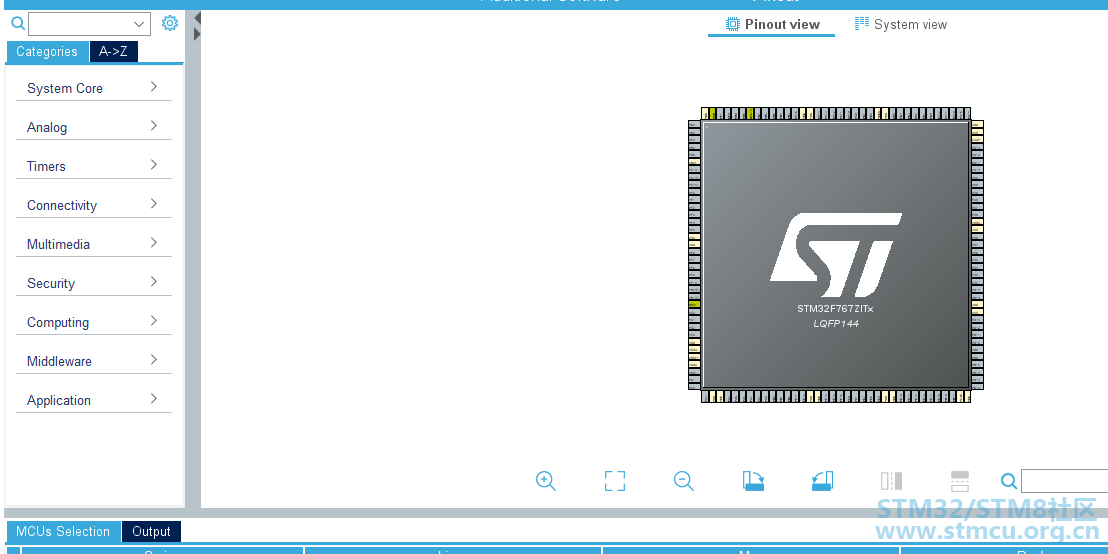This screenshot has width=1108, height=554.
Task: Select the Pinout view tab
Action: click(772, 25)
